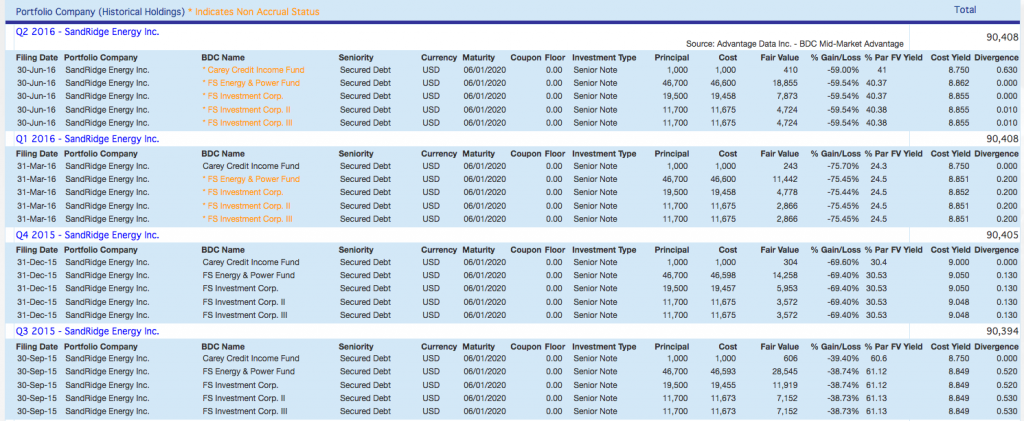
Task: Open the Q2 2016 - SandRidge Energy Inc. section link
Action: [88, 31]
